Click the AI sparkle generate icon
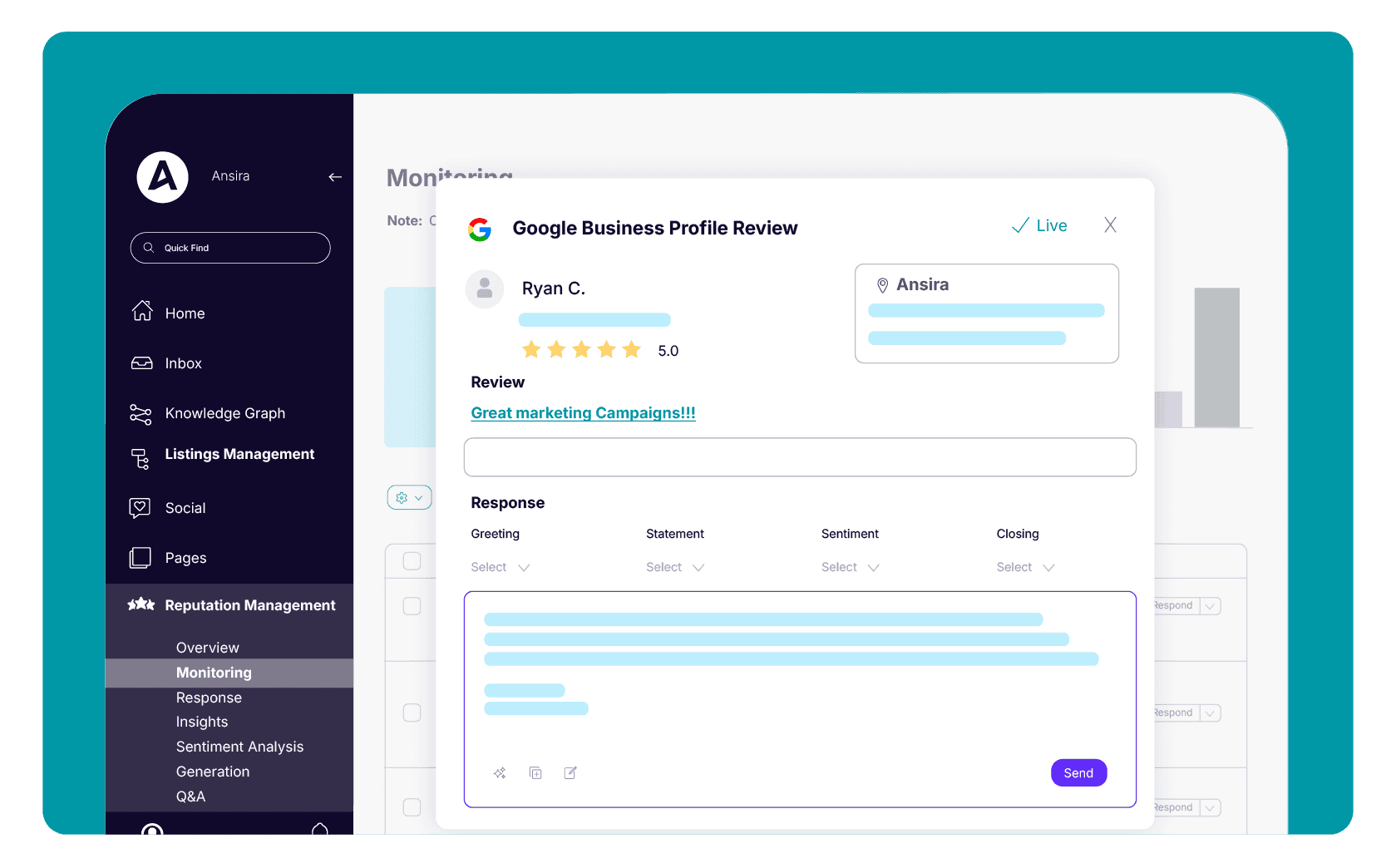 tap(500, 773)
